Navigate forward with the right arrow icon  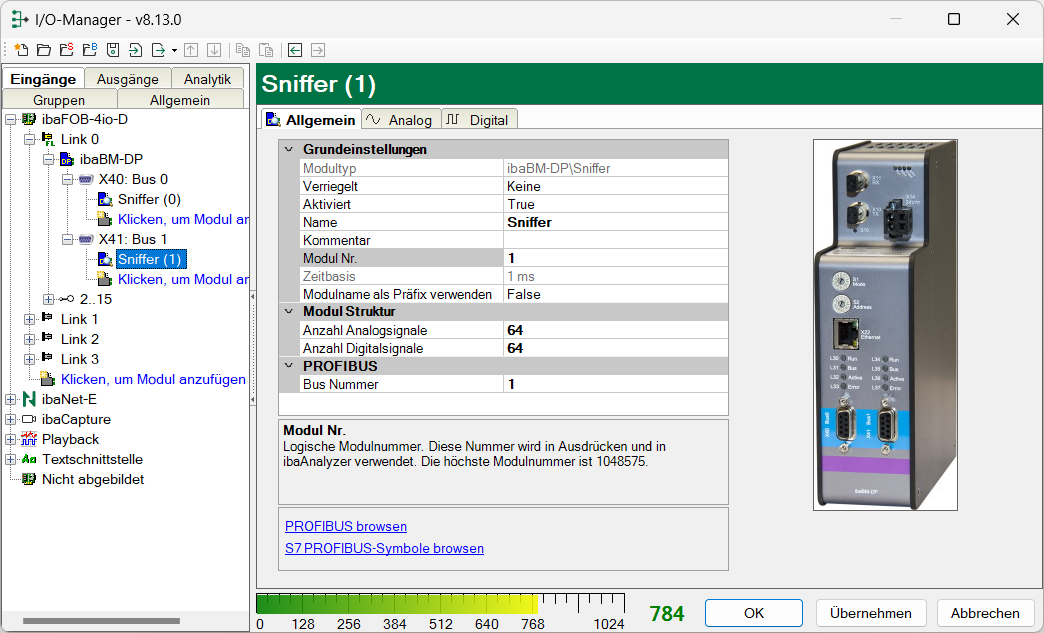tap(318, 50)
